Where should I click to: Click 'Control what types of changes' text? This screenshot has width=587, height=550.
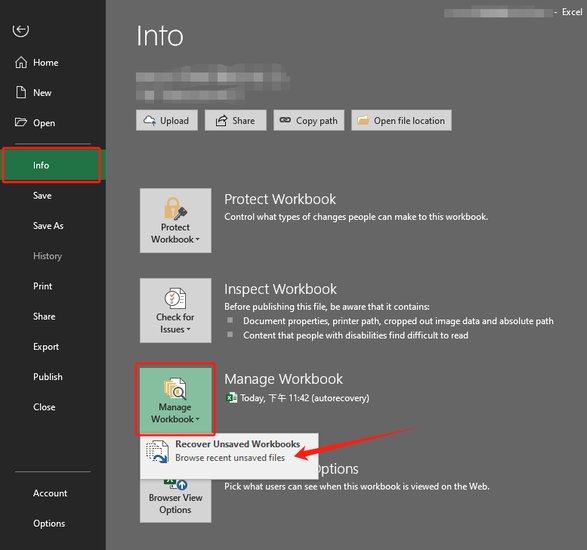click(x=356, y=217)
